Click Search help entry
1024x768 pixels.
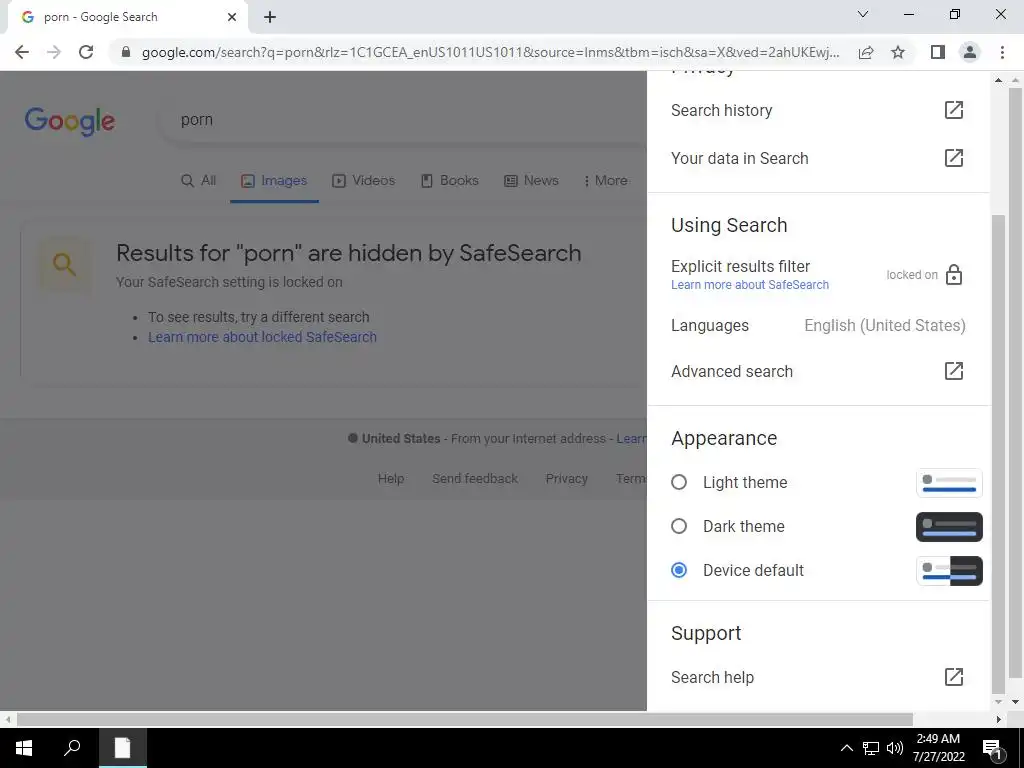(x=712, y=677)
